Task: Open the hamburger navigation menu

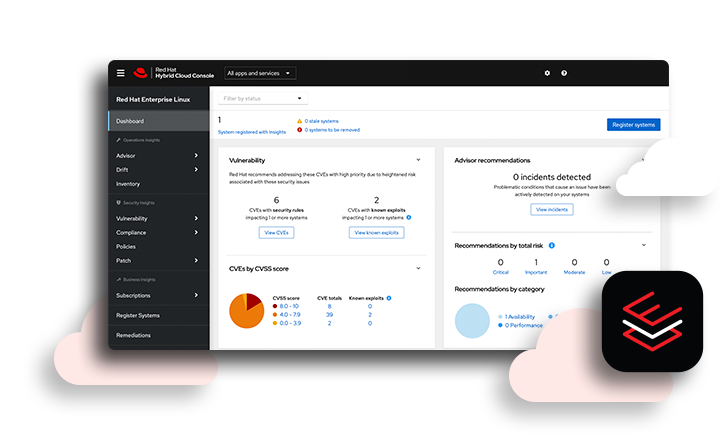Action: (120, 73)
